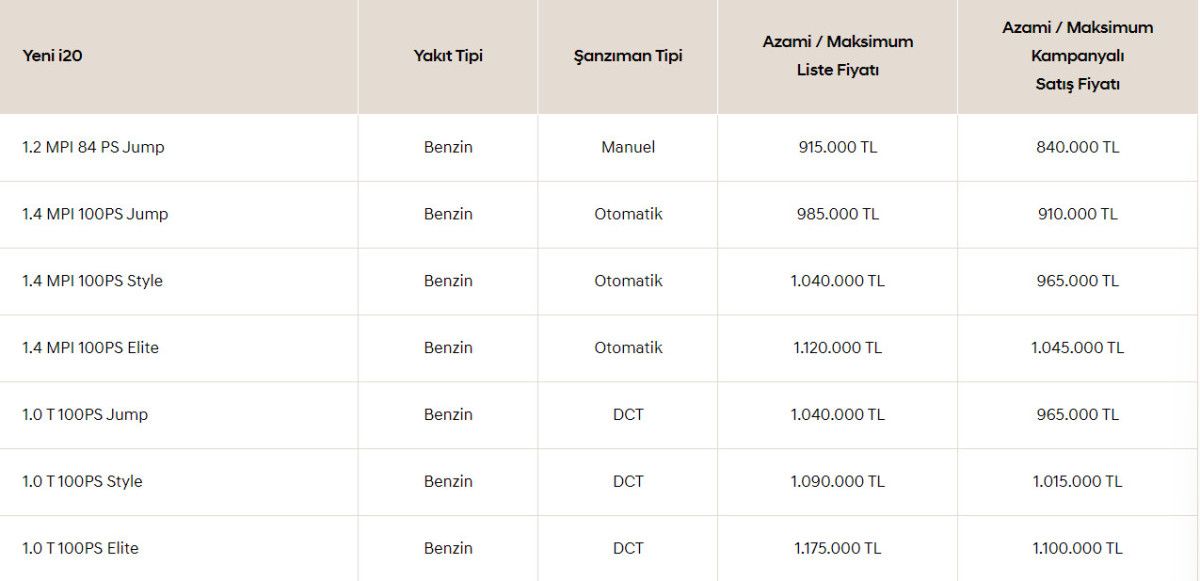Select the 1.0 T 100PS Style model
This screenshot has height=581, width=1200.
pyautogui.click(x=82, y=482)
